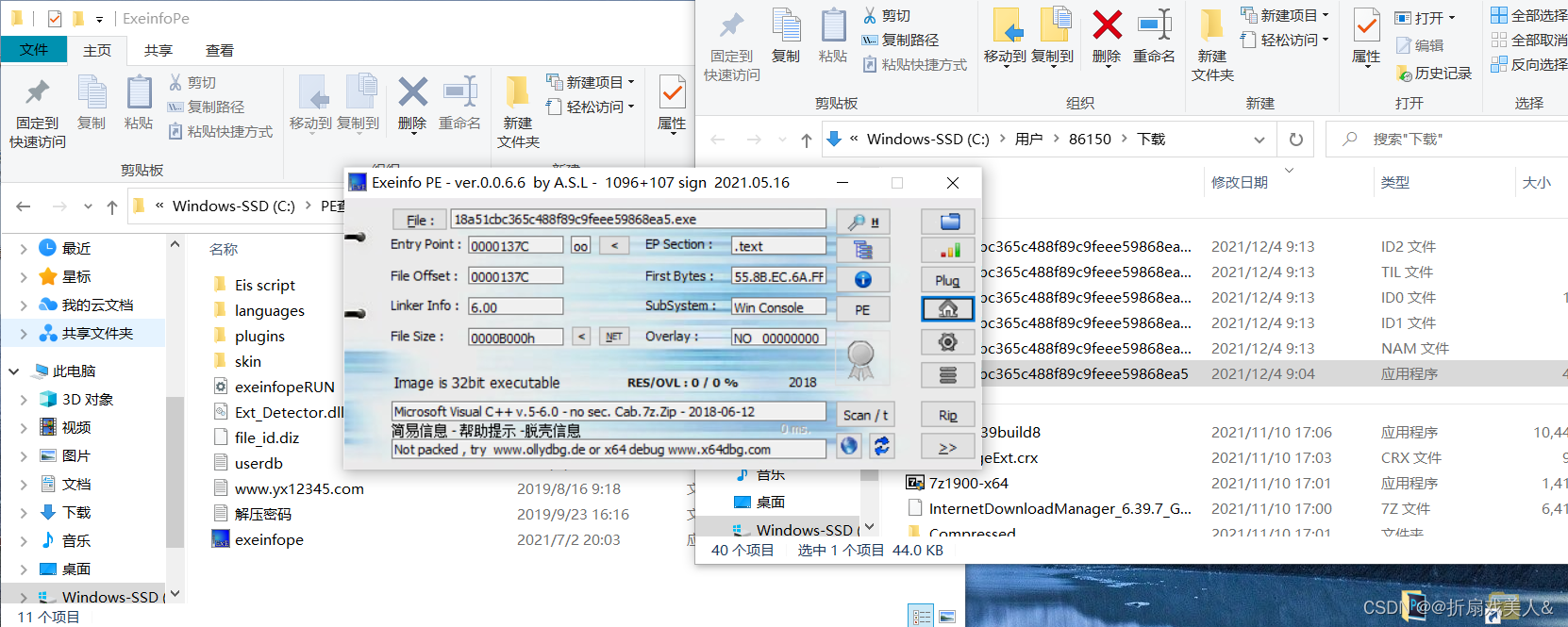Click the Plug button in Exeinfo PE
The height and width of the screenshot is (627, 1568).
[x=948, y=280]
